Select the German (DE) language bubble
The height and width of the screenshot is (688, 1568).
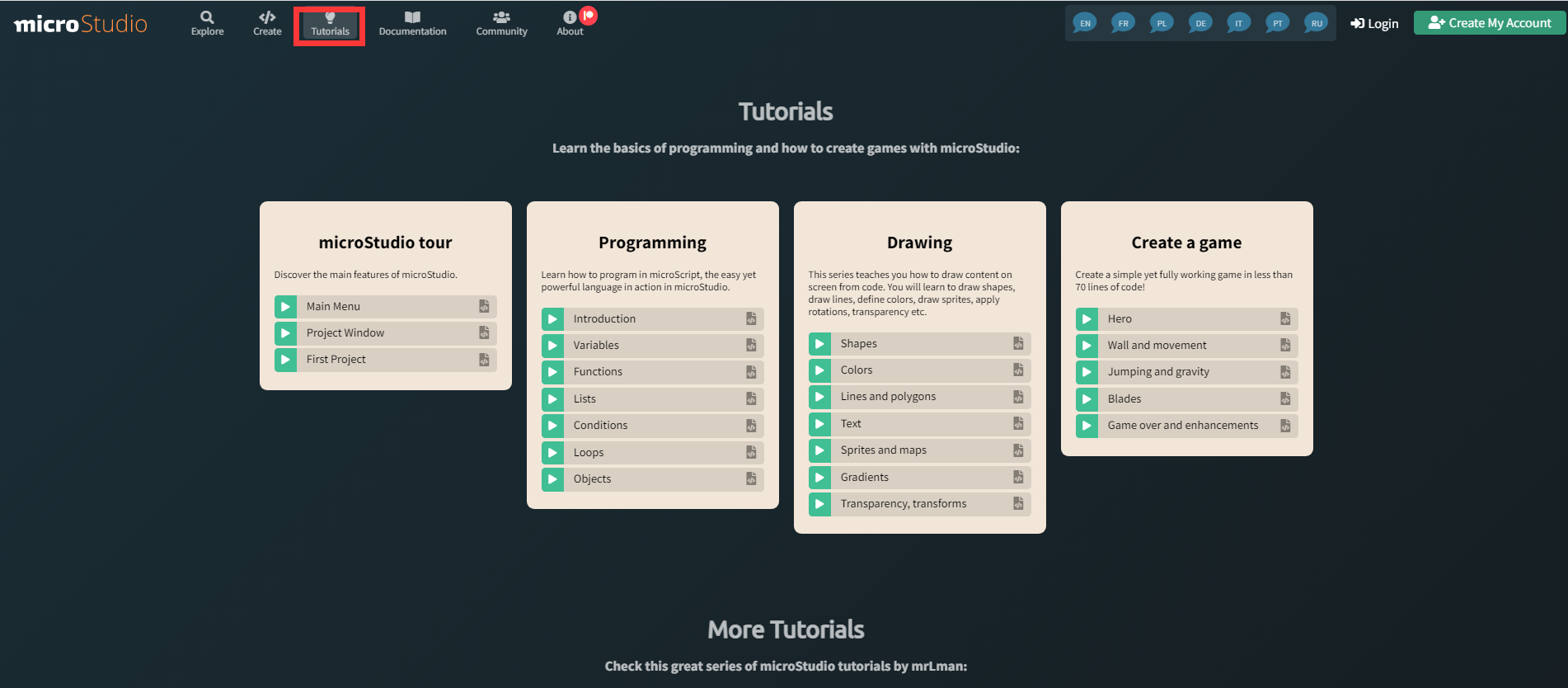click(1200, 23)
